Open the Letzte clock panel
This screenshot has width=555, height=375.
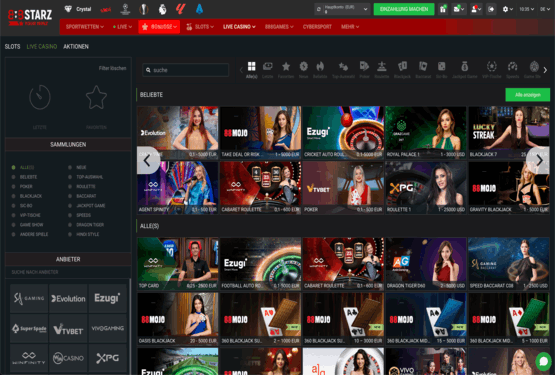pyautogui.click(x=40, y=97)
